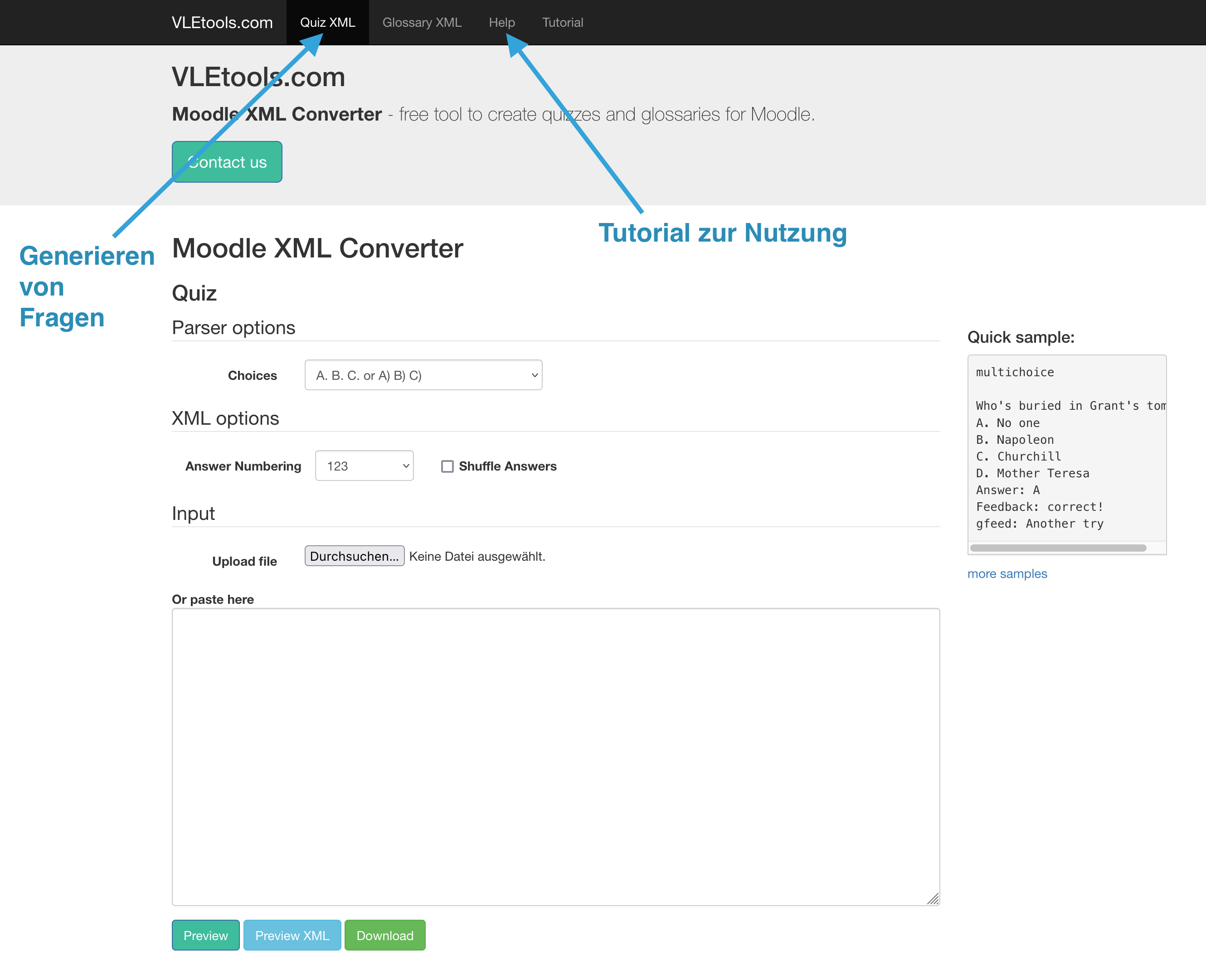The height and width of the screenshot is (980, 1206).
Task: Click into the paste-here text area
Action: [555, 757]
